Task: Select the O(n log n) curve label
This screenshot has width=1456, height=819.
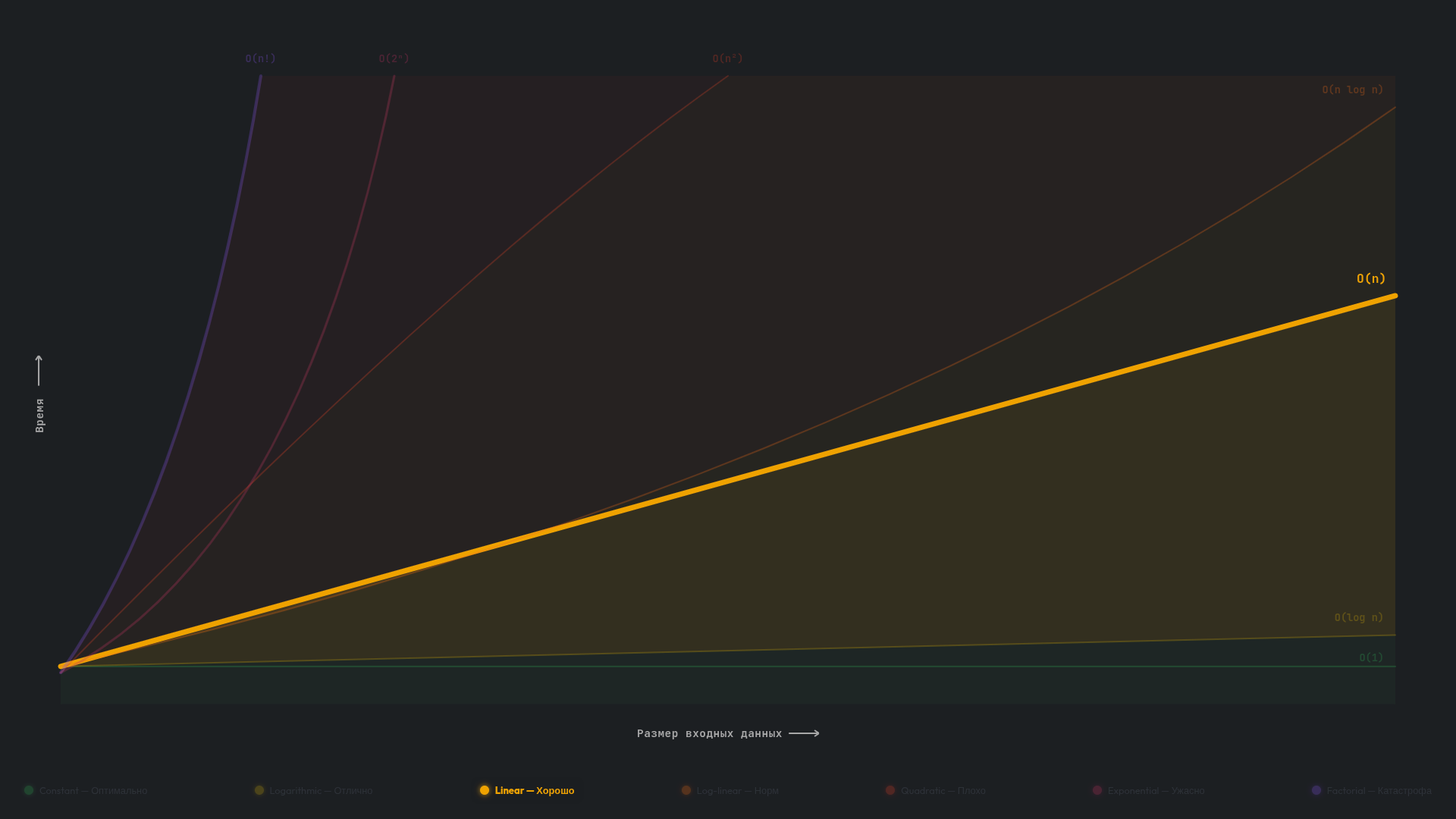Action: [x=1352, y=89]
